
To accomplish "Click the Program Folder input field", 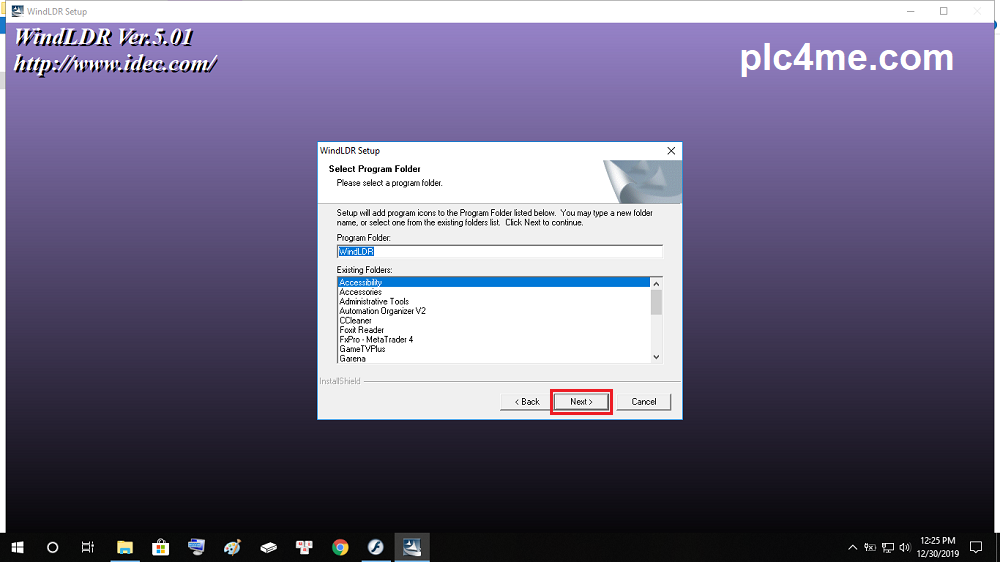I will (499, 251).
